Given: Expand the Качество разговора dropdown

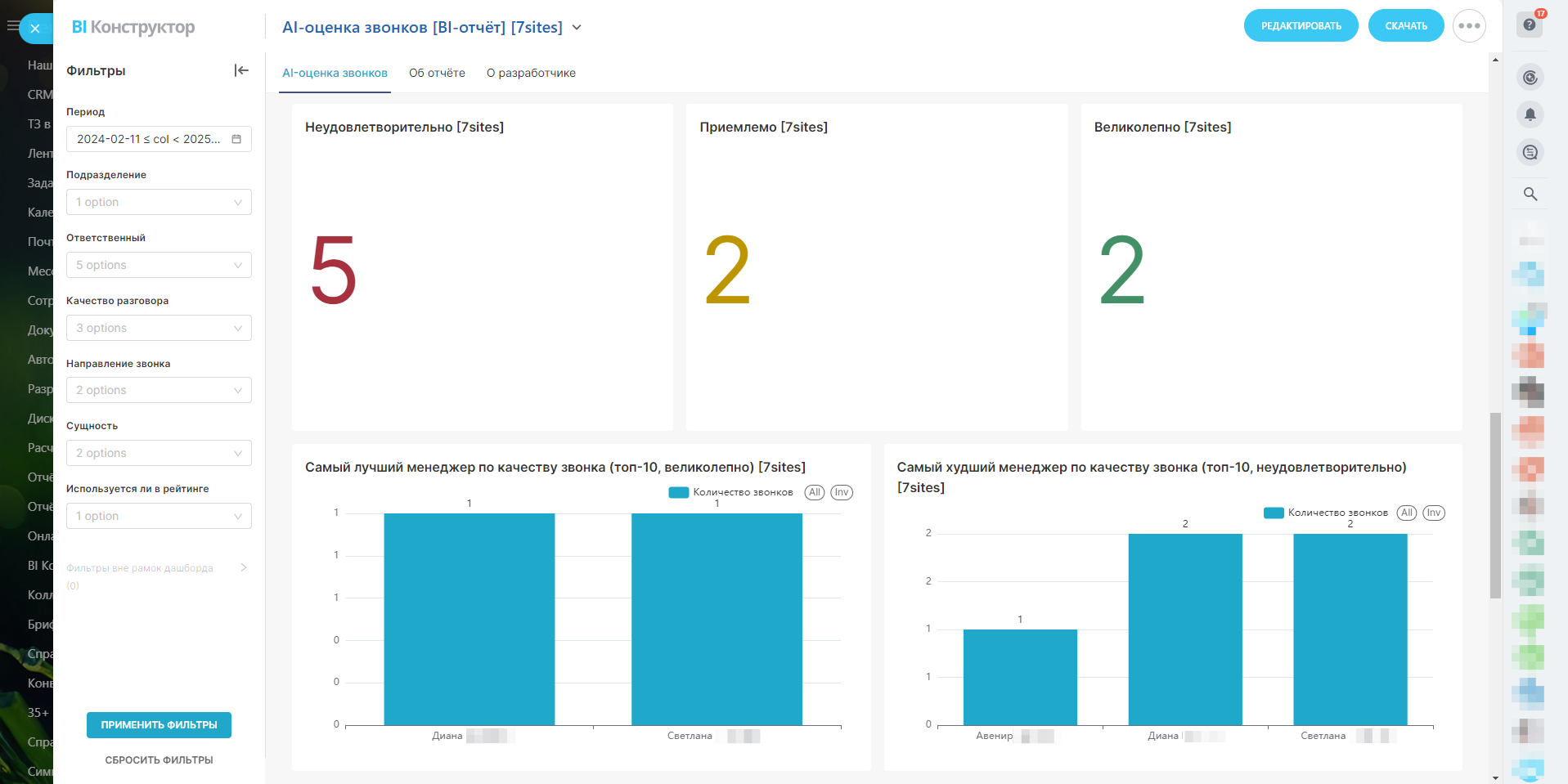Looking at the screenshot, I should pyautogui.click(x=159, y=328).
